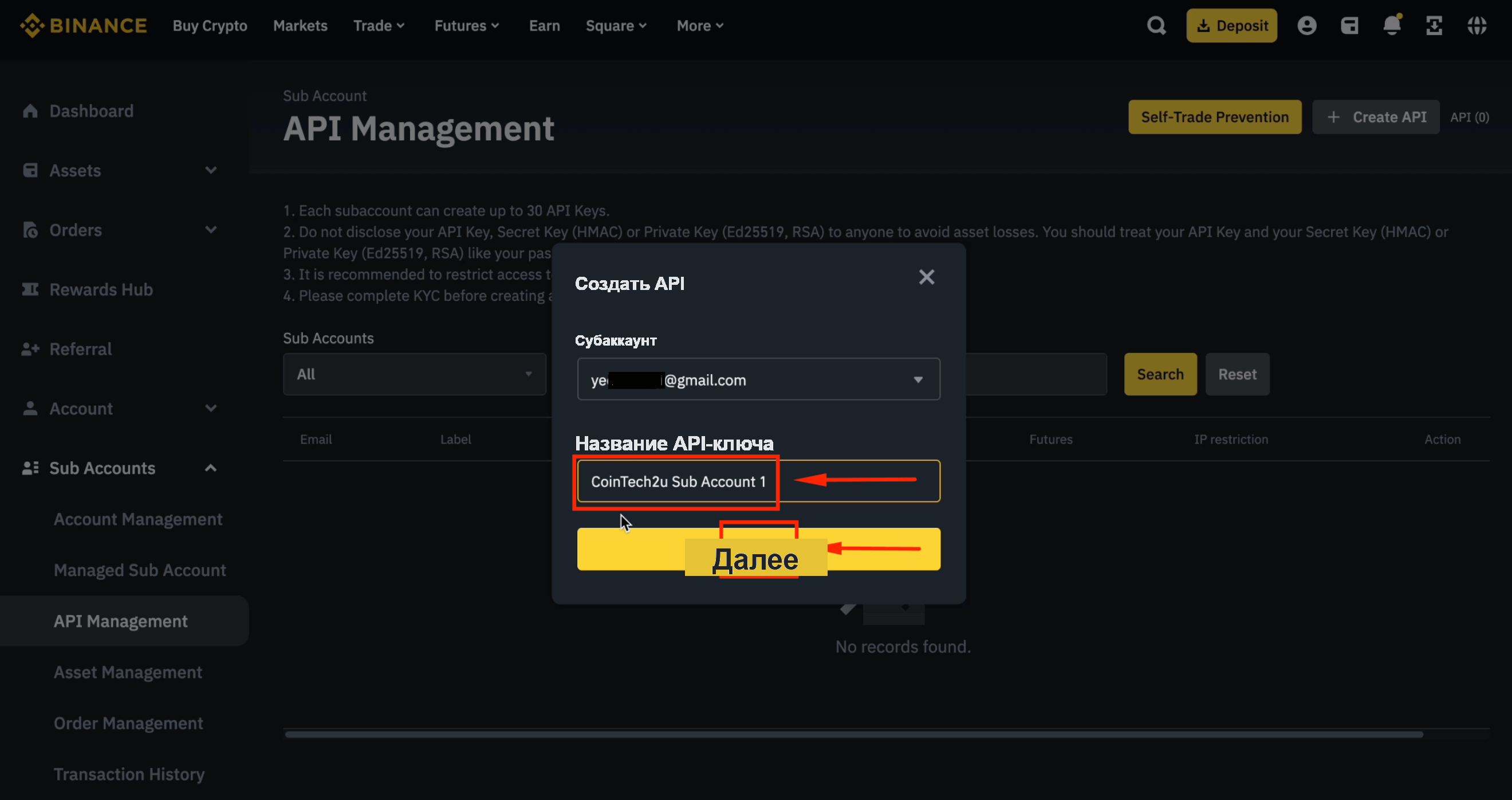
Task: Select Account Management in sidebar
Action: point(138,519)
